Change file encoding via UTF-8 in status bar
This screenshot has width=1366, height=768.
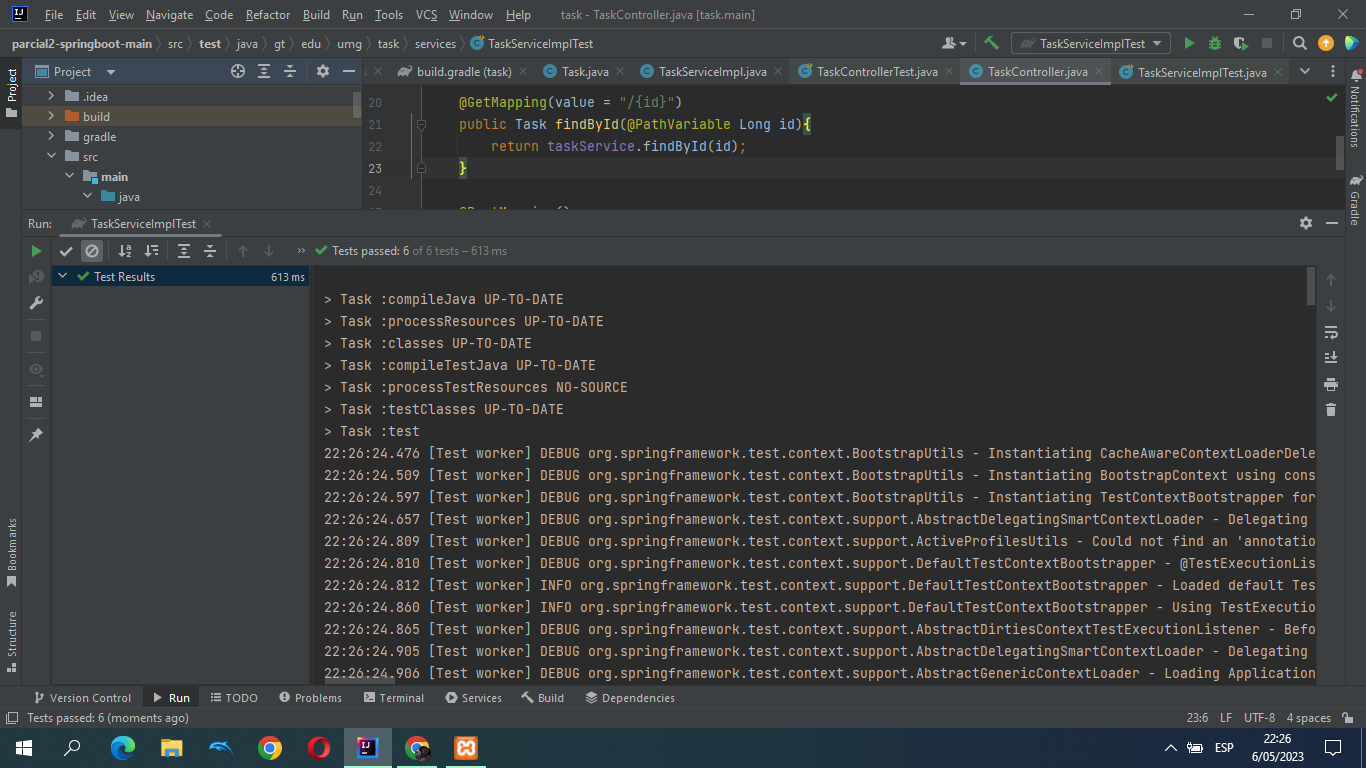pyautogui.click(x=1259, y=718)
